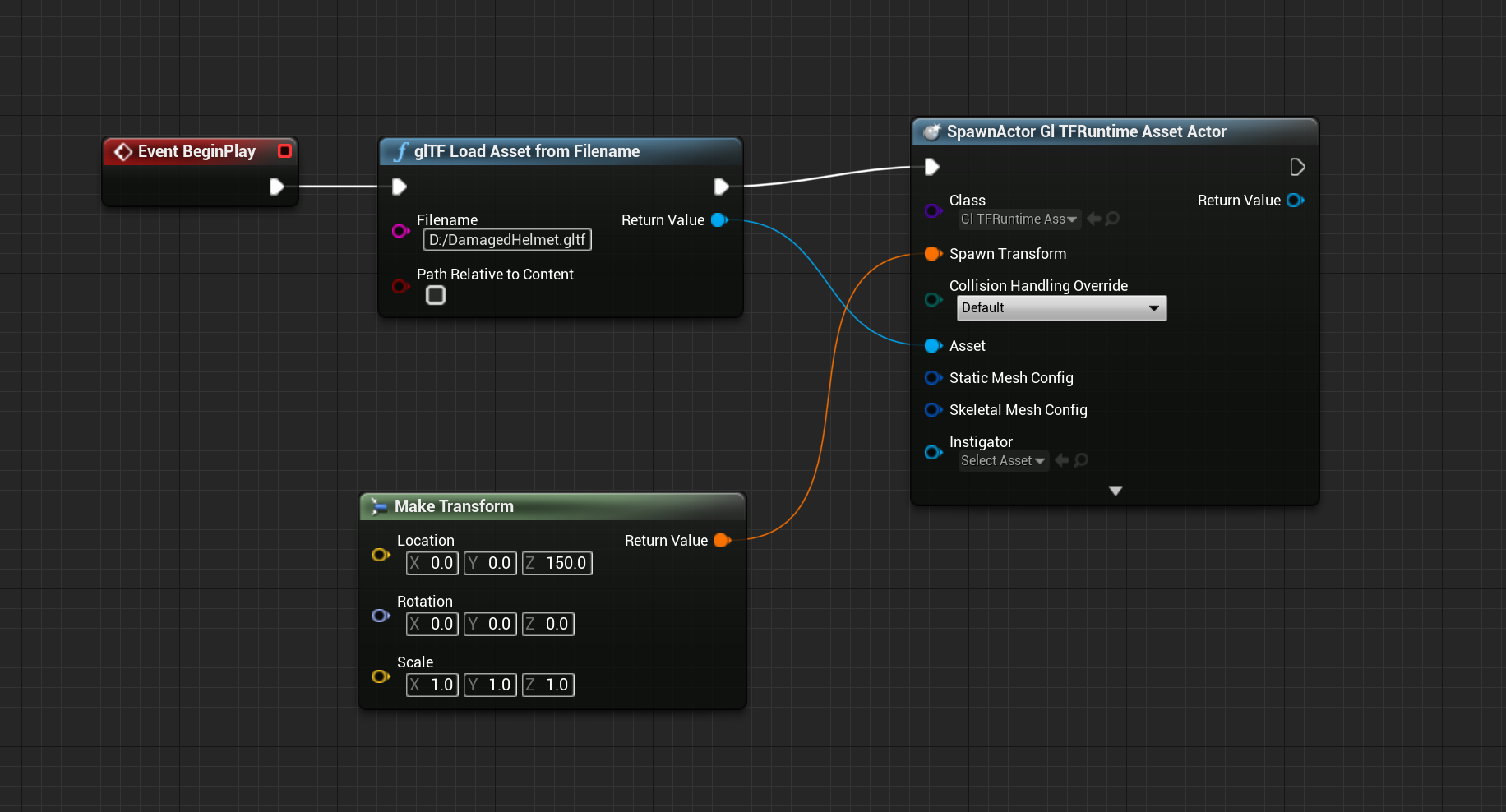Click the Filename string input pin
The width and height of the screenshot is (1506, 812).
[400, 231]
